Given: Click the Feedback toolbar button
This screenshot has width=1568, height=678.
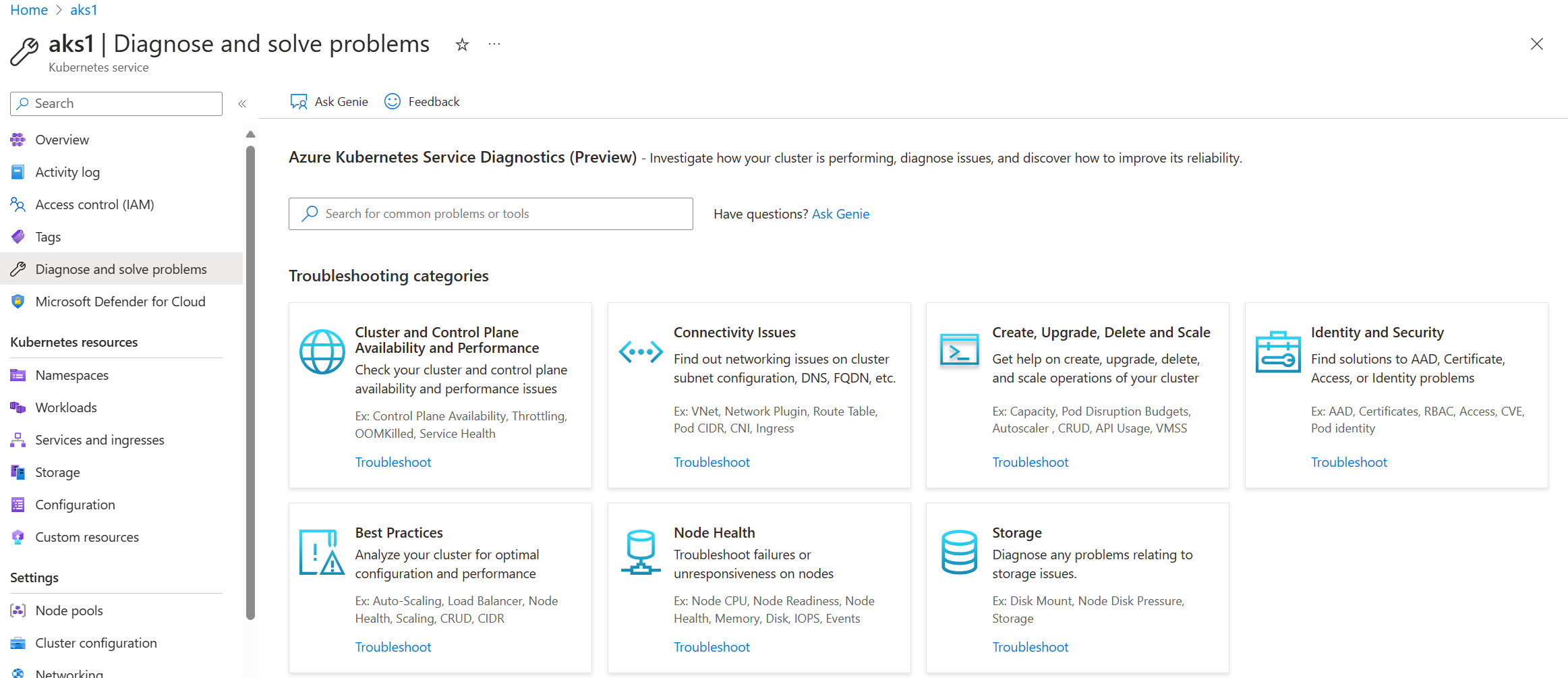Looking at the screenshot, I should [422, 102].
